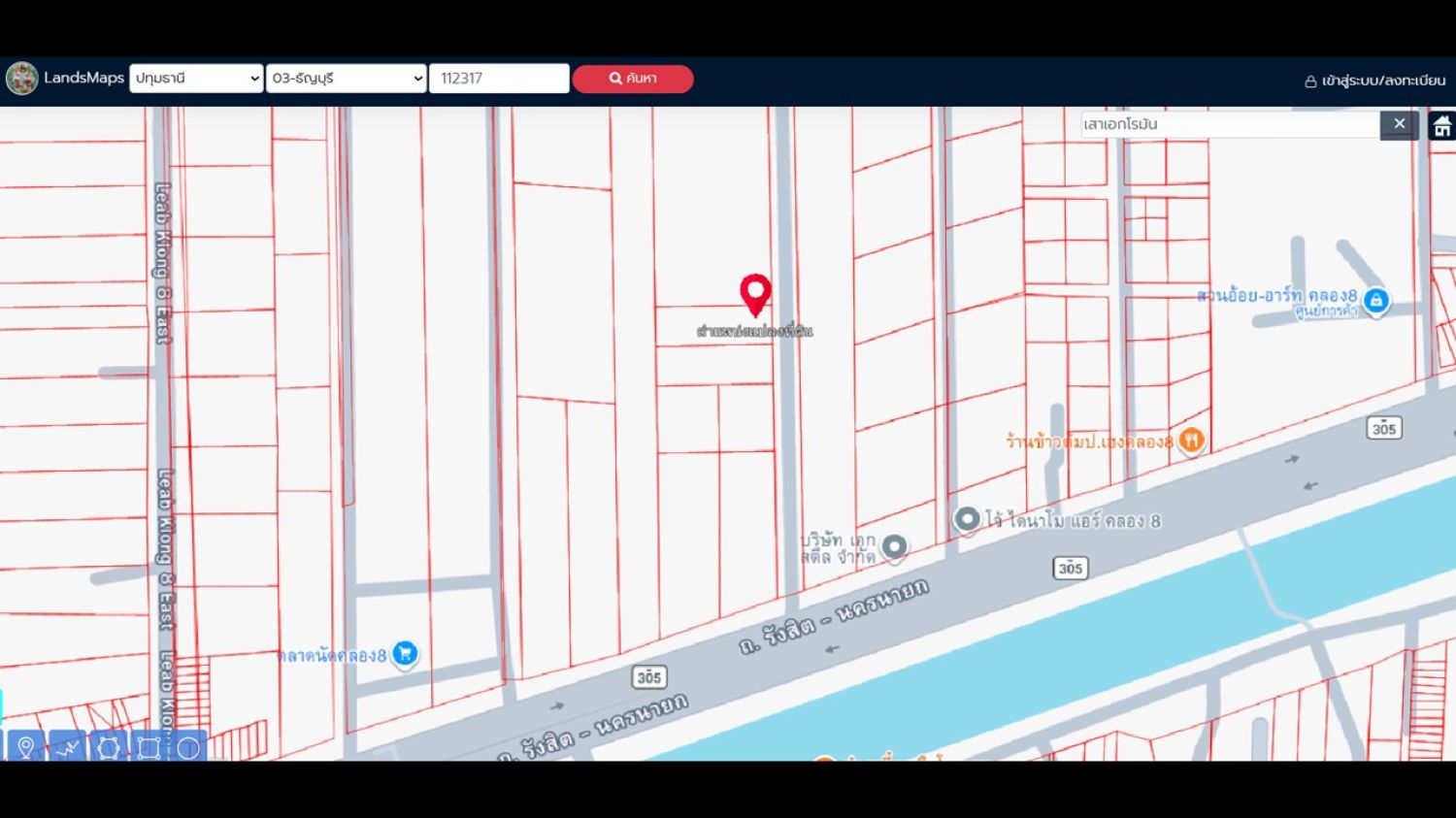Click the โจ้ ไดนาโม แอร์ คลอง 8 place marker
1456x818 pixels.
click(967, 520)
